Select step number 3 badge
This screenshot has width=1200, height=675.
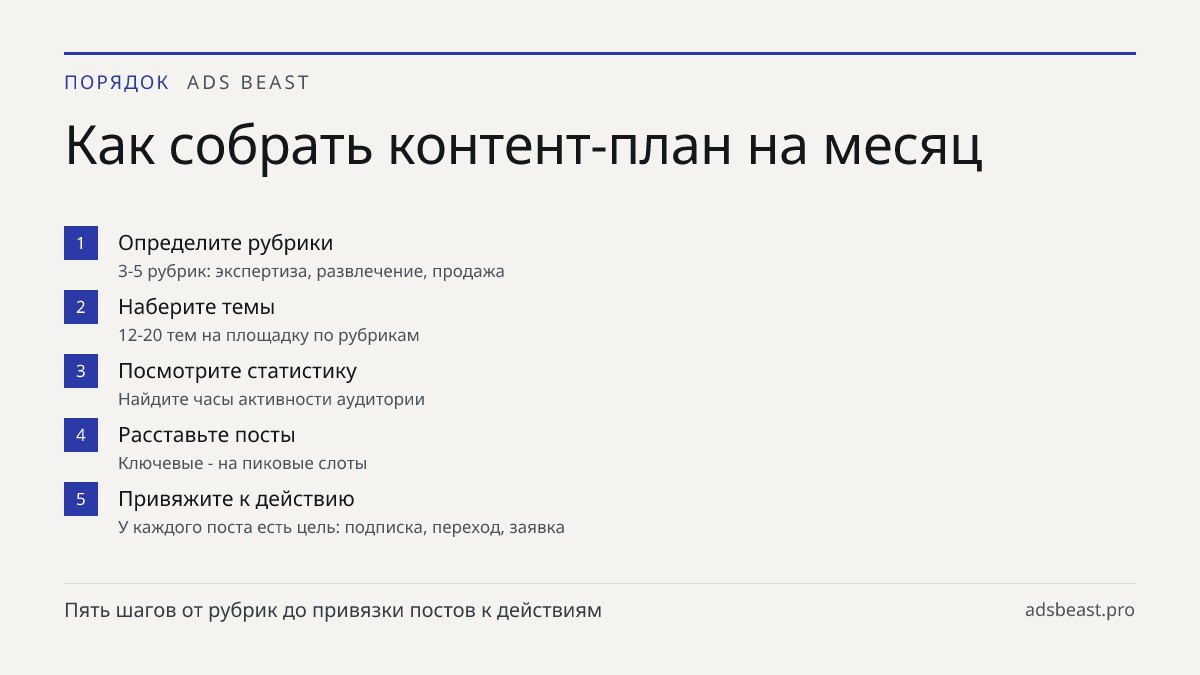(x=81, y=371)
